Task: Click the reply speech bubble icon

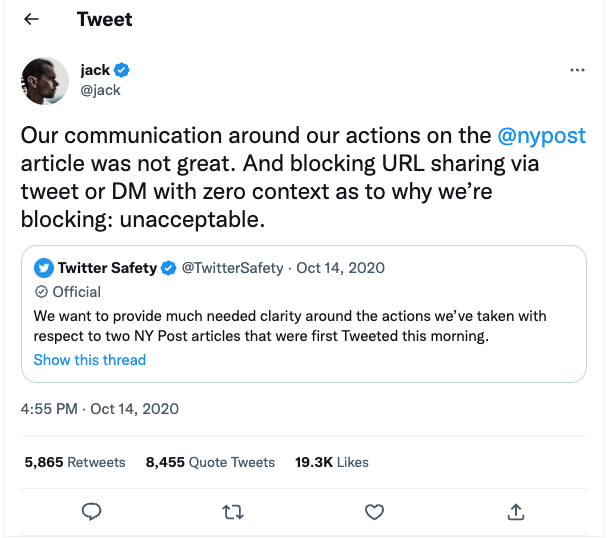Action: tap(91, 512)
